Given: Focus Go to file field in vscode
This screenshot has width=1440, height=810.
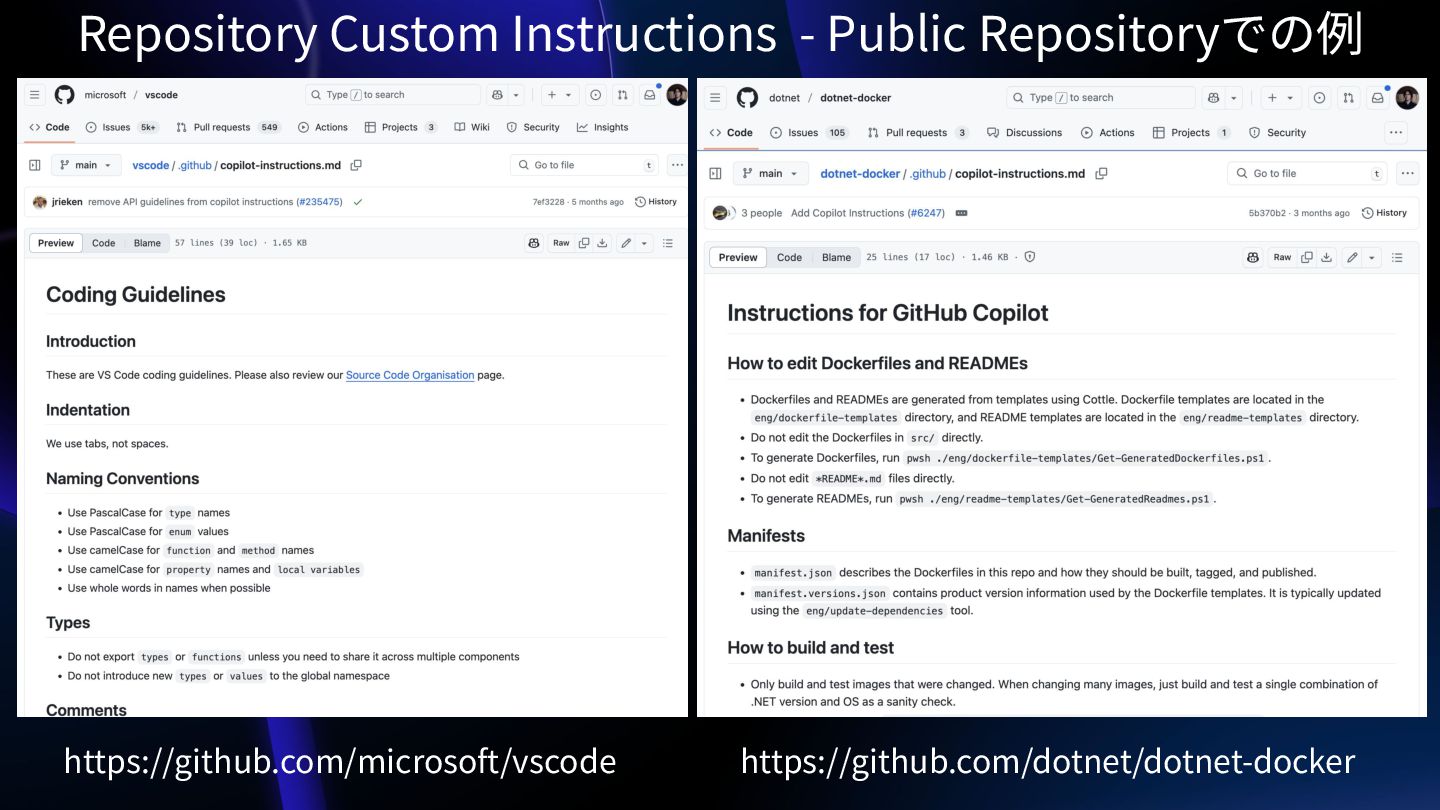Looking at the screenshot, I should point(584,165).
